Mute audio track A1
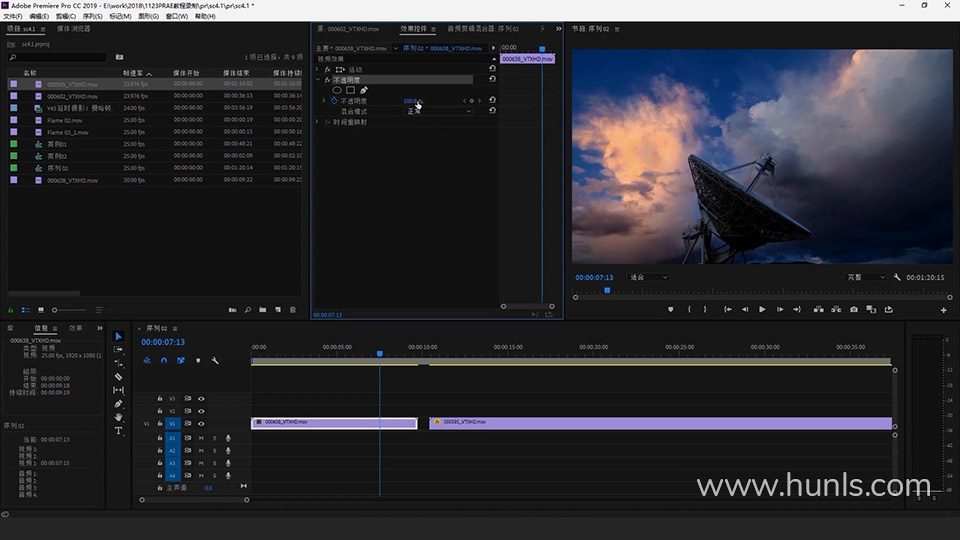960x540 pixels. point(201,438)
